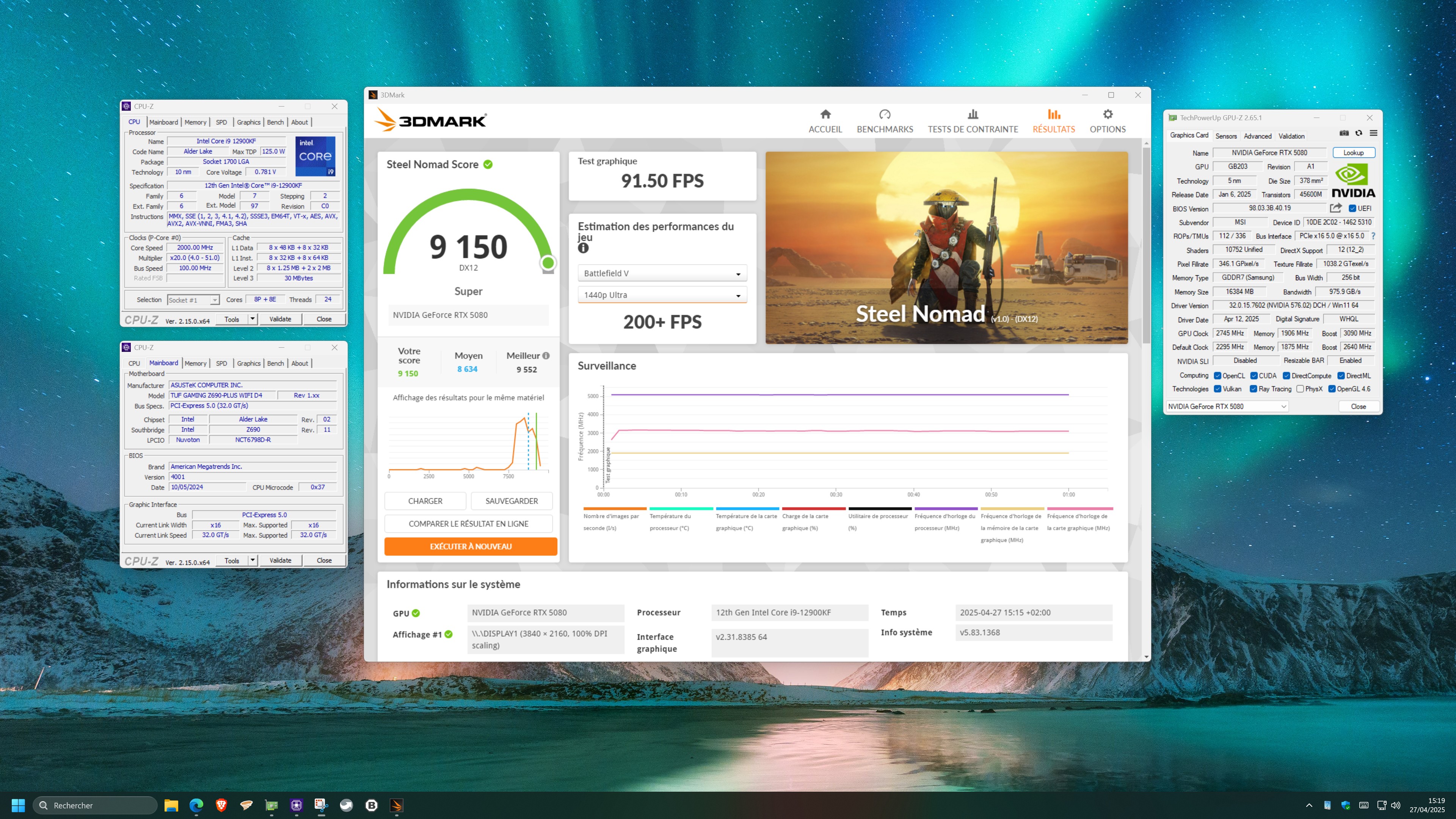The image size is (1456, 819).
Task: Toggle UEFI checkbox in GPU-Z
Action: [x=1352, y=208]
